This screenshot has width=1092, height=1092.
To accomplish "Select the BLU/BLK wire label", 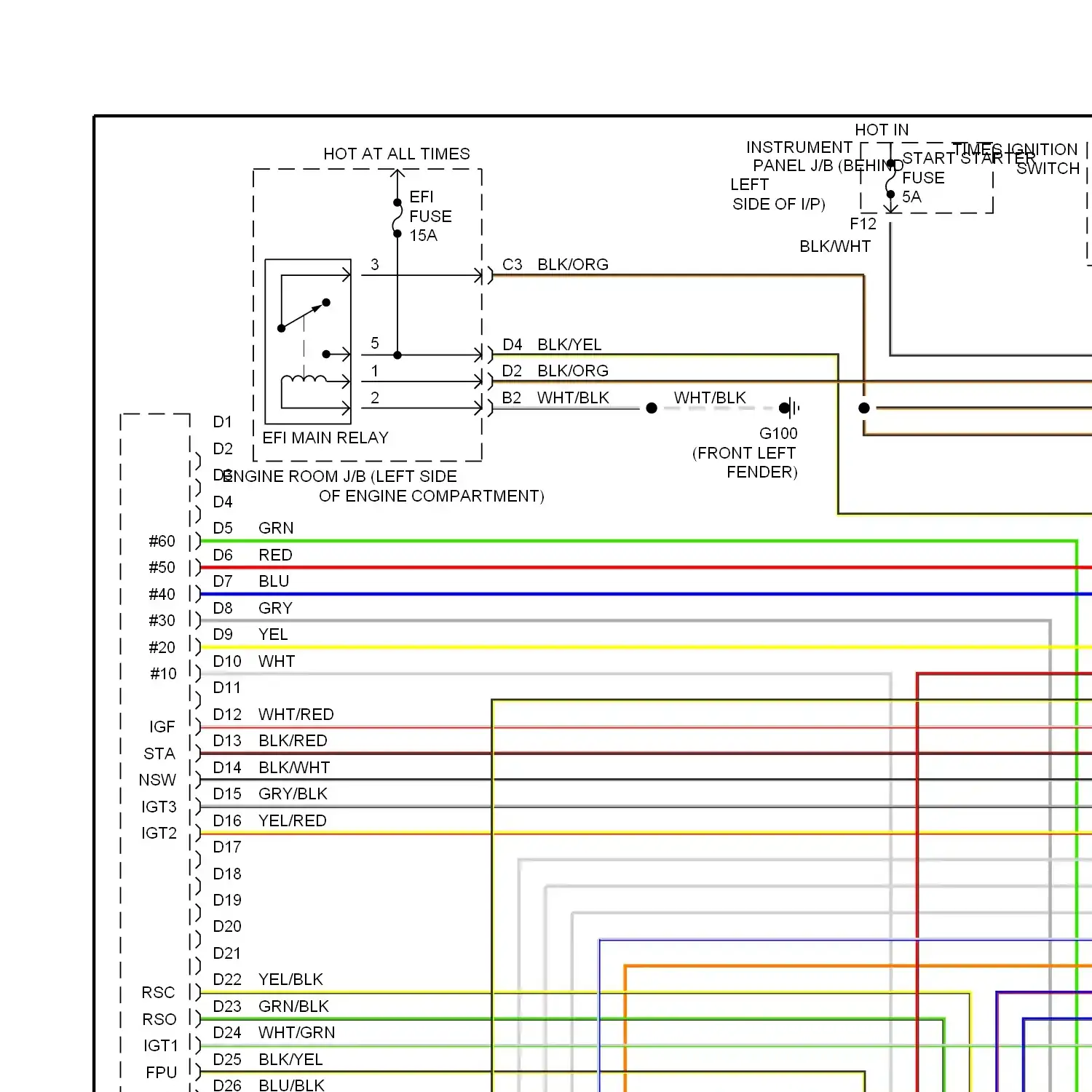I will (x=291, y=1085).
